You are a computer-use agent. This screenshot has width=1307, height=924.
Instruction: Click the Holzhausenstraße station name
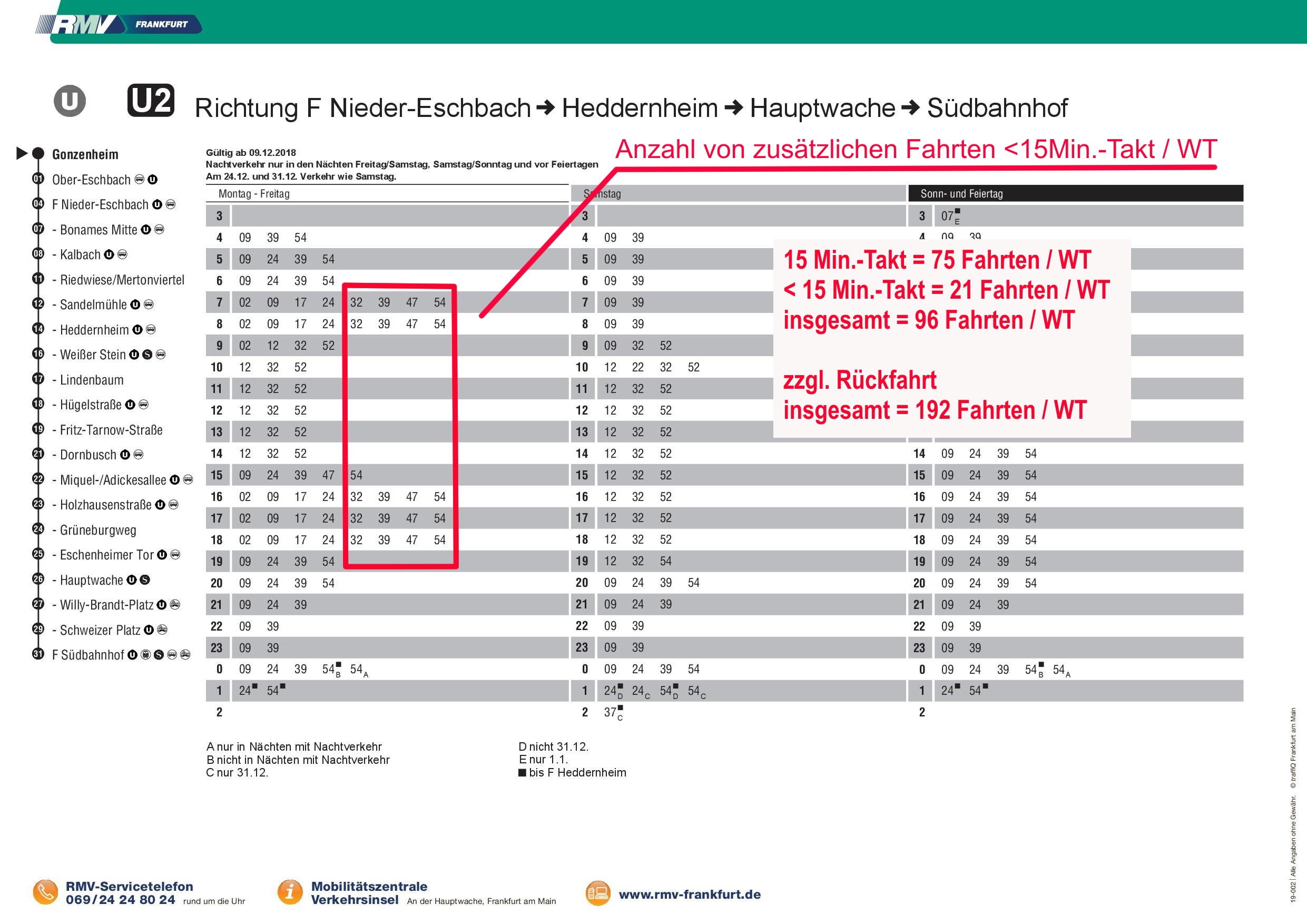click(106, 505)
